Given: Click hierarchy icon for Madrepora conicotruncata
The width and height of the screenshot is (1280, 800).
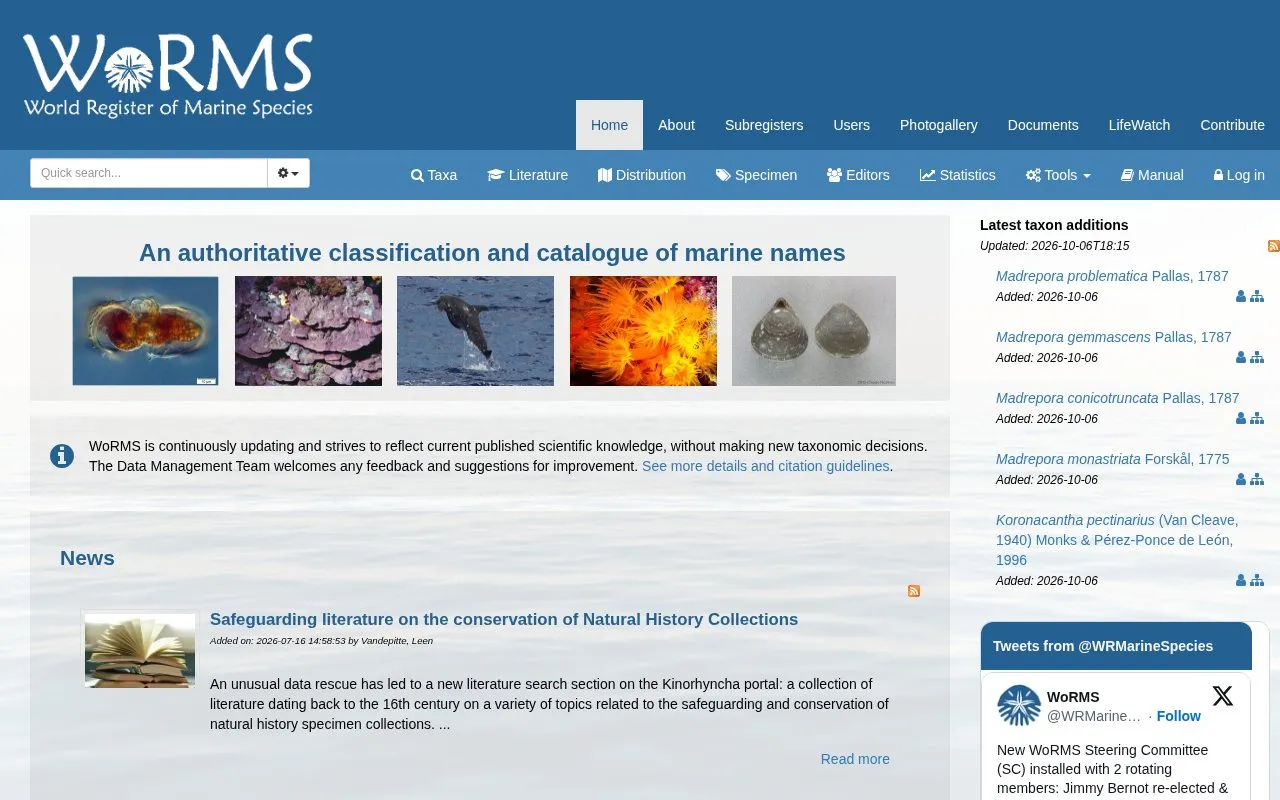Looking at the screenshot, I should [x=1257, y=419].
